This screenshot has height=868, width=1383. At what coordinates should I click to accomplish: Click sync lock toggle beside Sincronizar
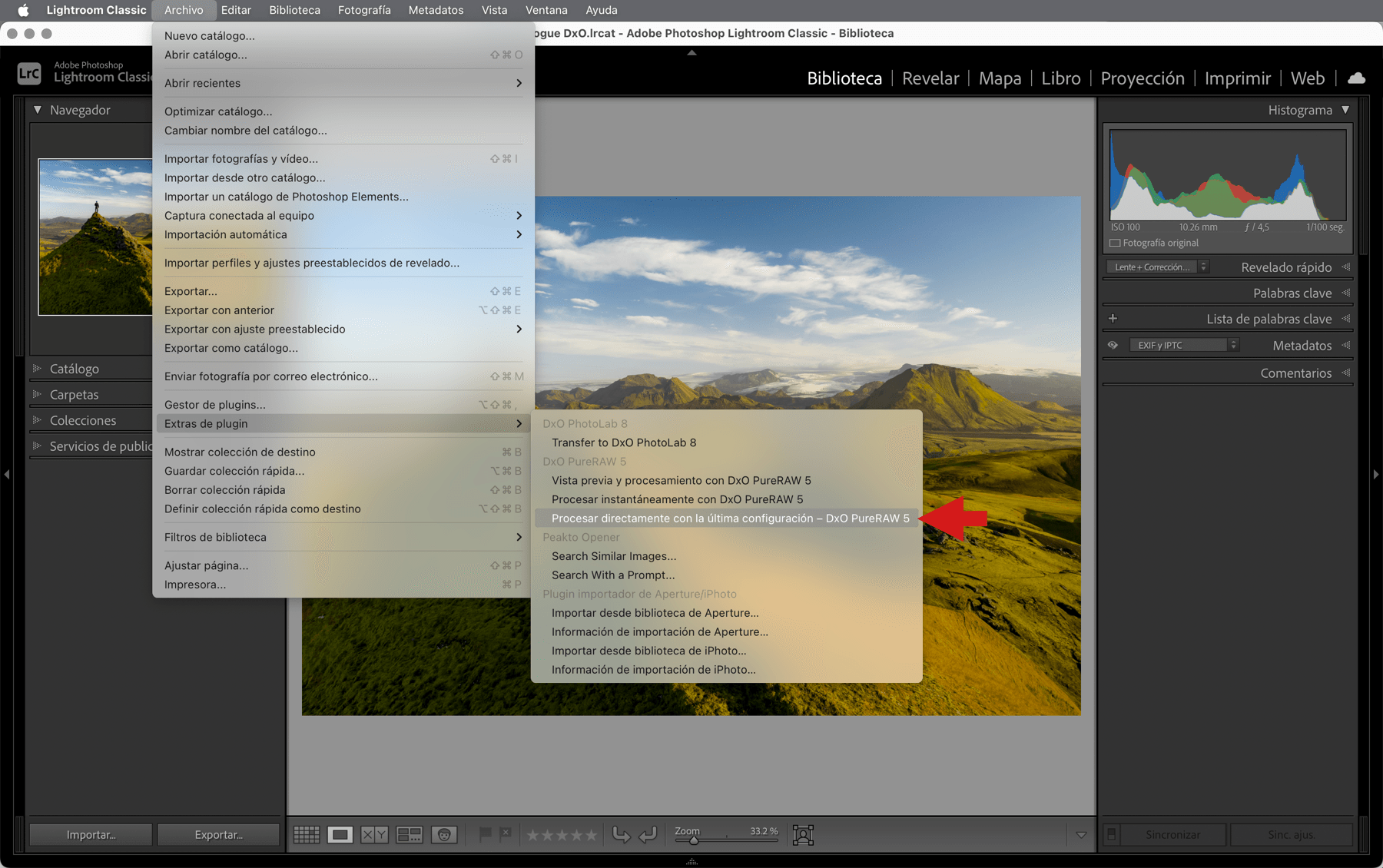click(1111, 834)
